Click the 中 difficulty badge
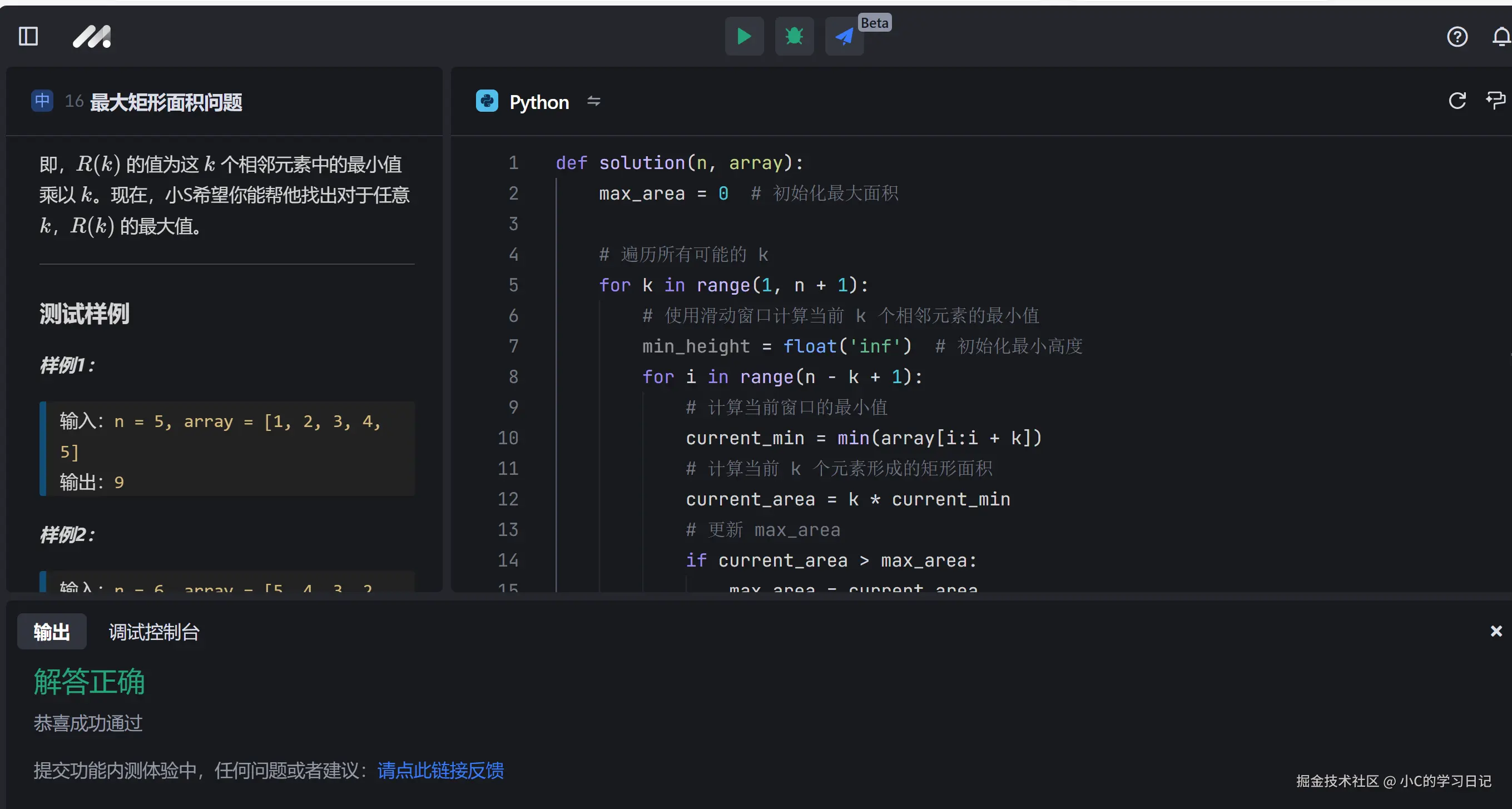This screenshot has width=1512, height=809. click(x=42, y=101)
